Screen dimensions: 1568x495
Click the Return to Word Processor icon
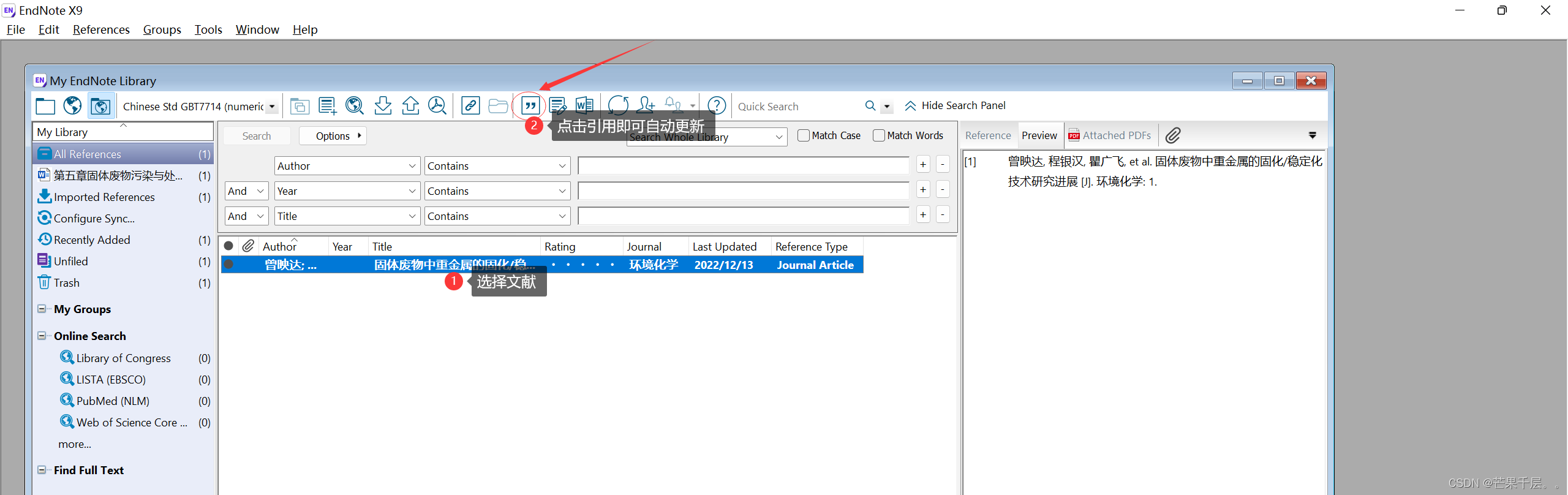(585, 106)
